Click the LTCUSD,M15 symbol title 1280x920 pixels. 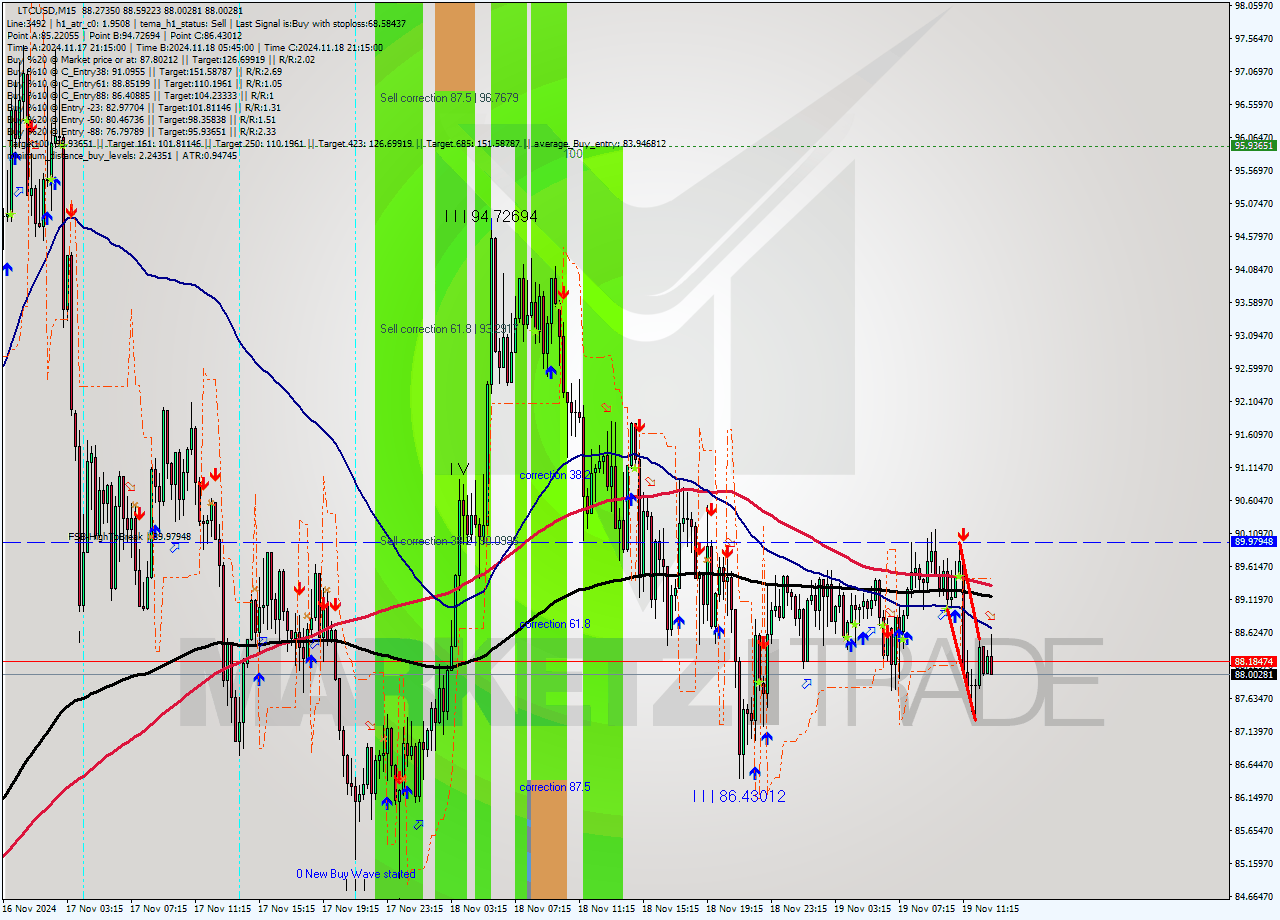tap(47, 10)
